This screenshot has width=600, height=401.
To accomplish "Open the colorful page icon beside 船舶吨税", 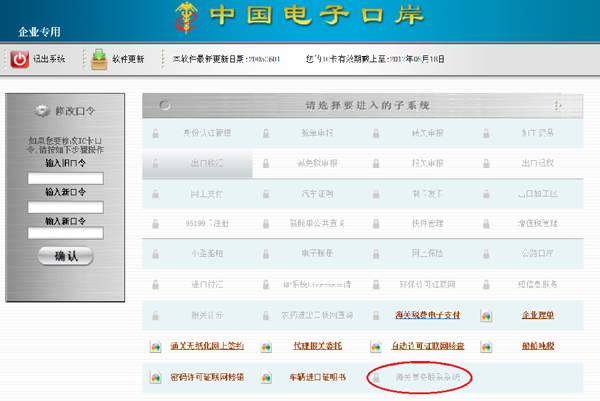I will point(486,347).
